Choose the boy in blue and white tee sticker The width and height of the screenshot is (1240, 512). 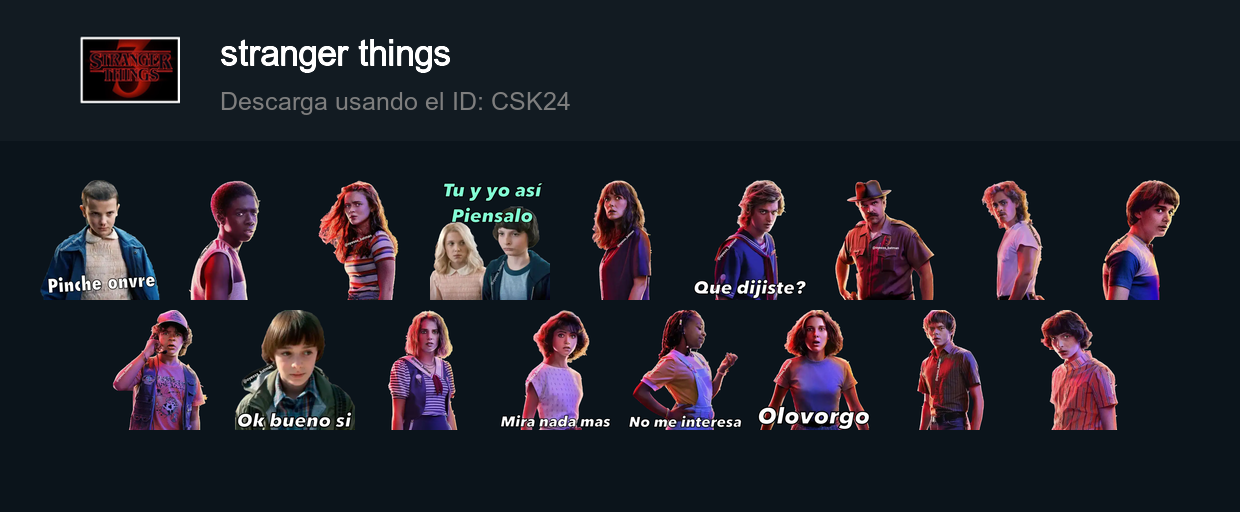pyautogui.click(x=1142, y=240)
